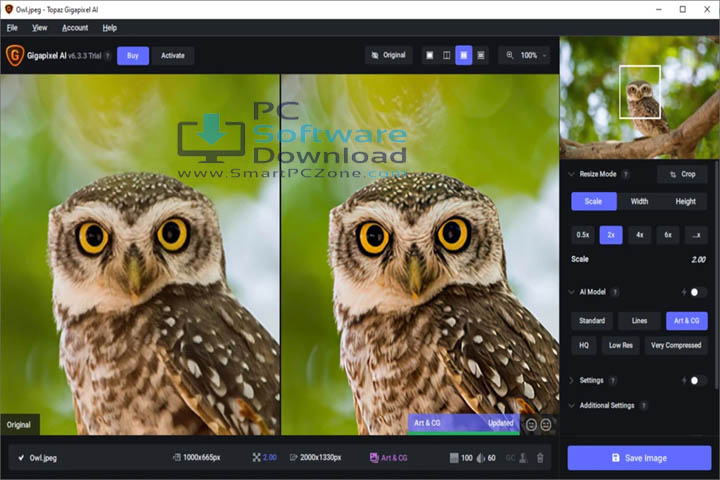Click the trash icon for Owl.jpeg

(x=540, y=457)
